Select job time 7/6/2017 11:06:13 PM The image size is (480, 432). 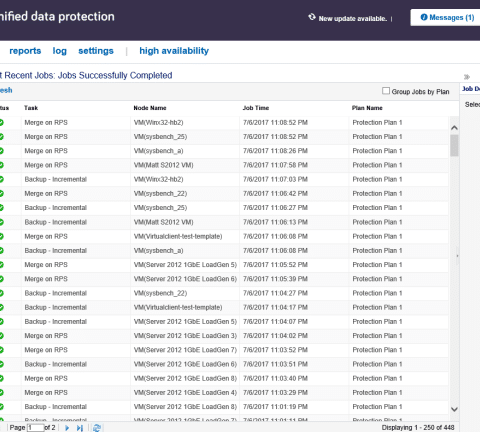(x=275, y=222)
